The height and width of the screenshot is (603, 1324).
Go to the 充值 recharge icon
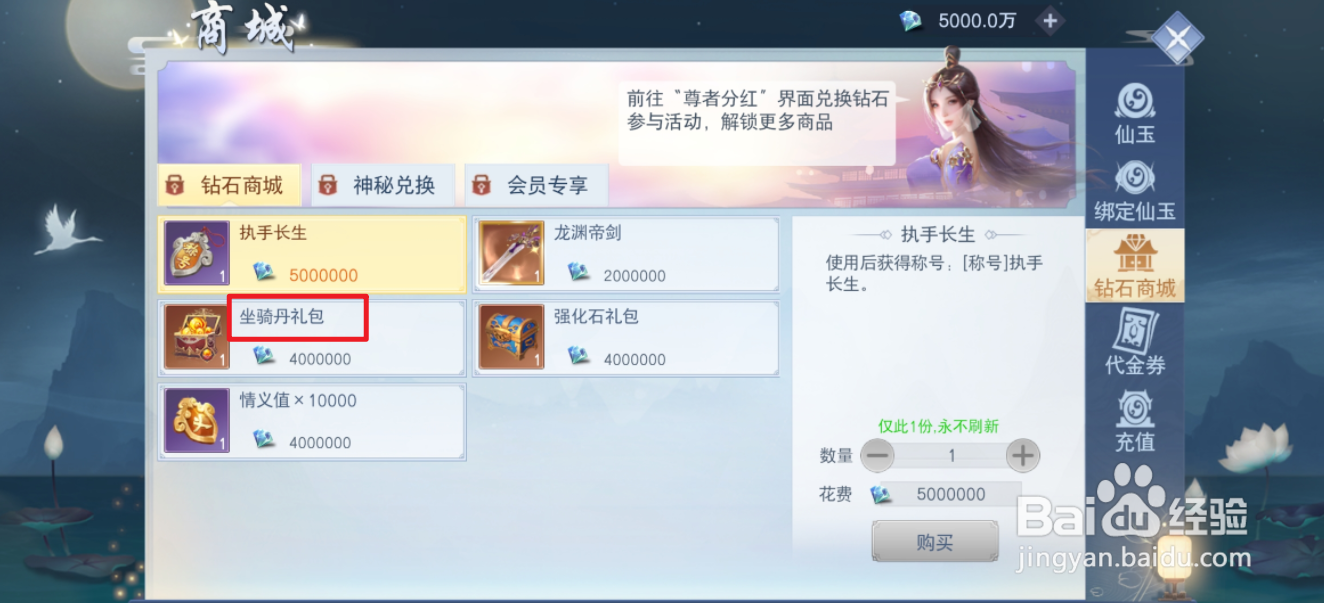(x=1135, y=420)
